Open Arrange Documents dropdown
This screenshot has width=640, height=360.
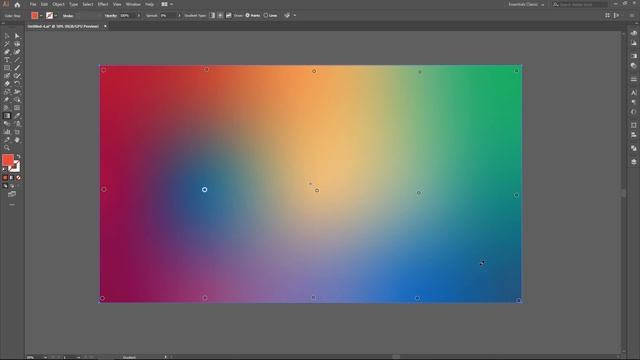[x=167, y=4]
